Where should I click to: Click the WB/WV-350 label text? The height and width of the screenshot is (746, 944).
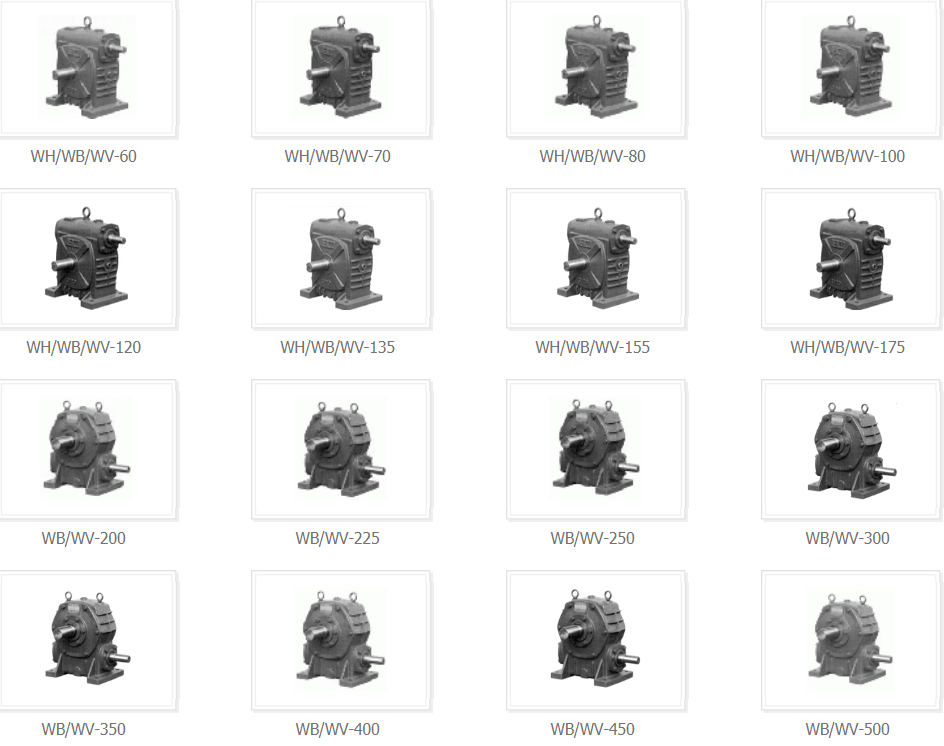pyautogui.click(x=84, y=729)
